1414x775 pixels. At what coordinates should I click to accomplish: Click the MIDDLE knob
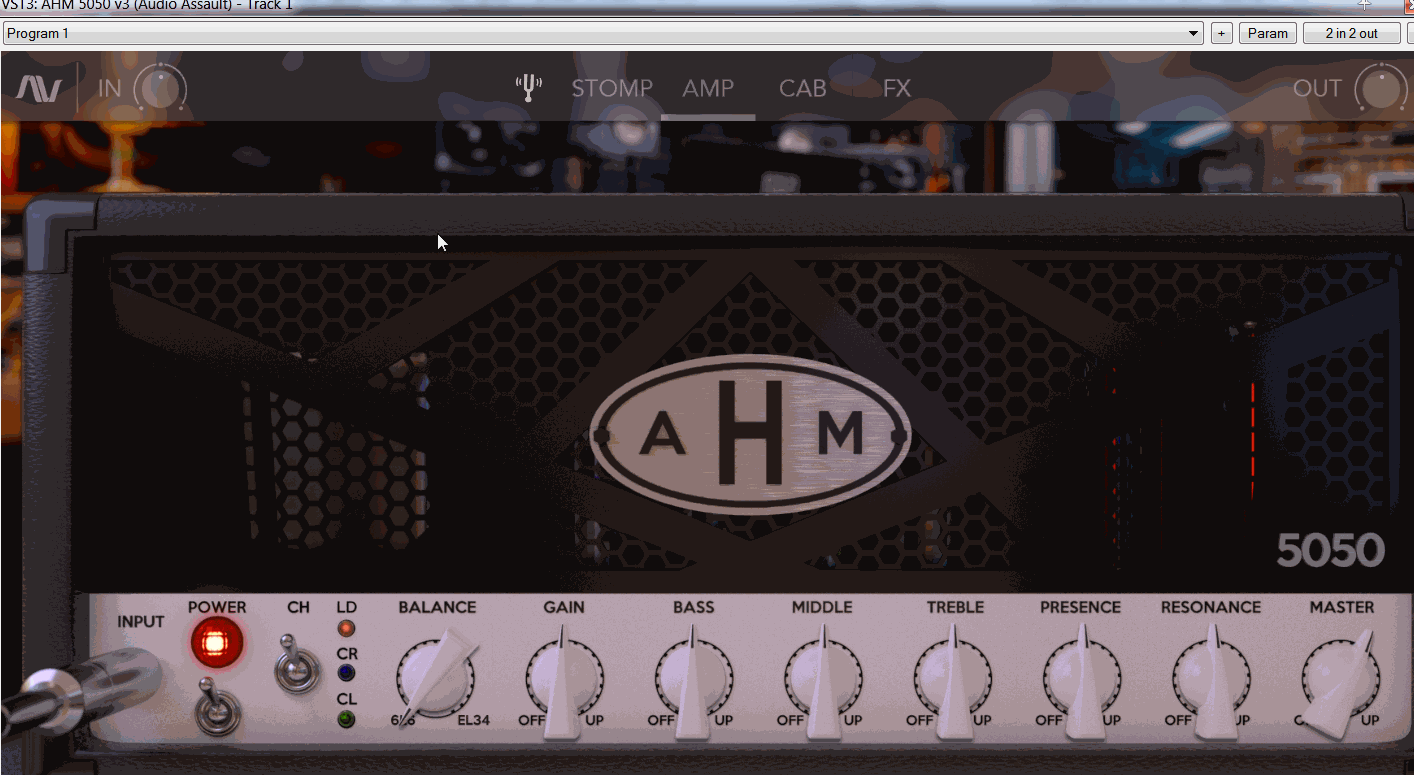[x=823, y=680]
